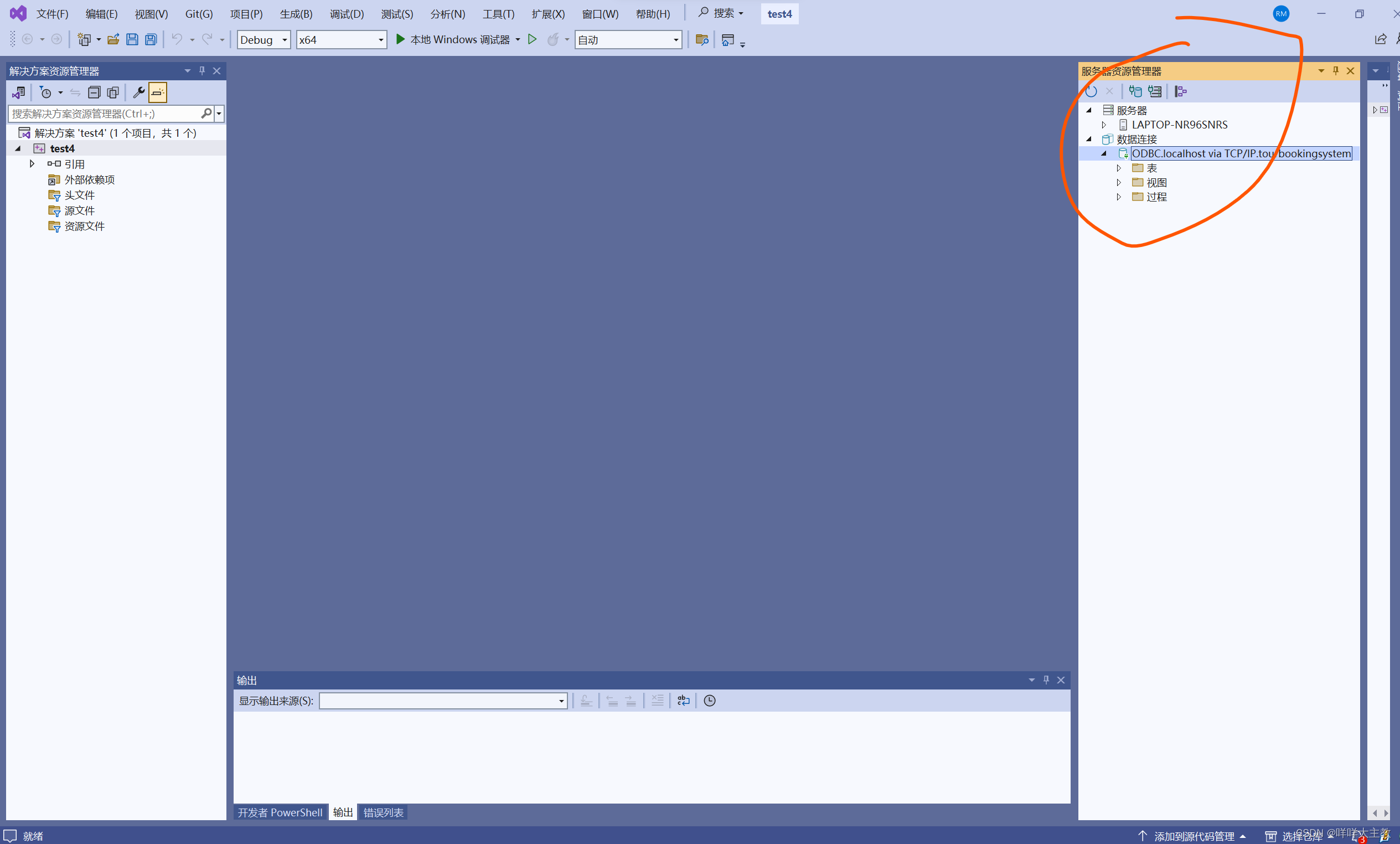Click Start Without Debugging green outline arrow
1400x844 pixels.
(x=532, y=40)
